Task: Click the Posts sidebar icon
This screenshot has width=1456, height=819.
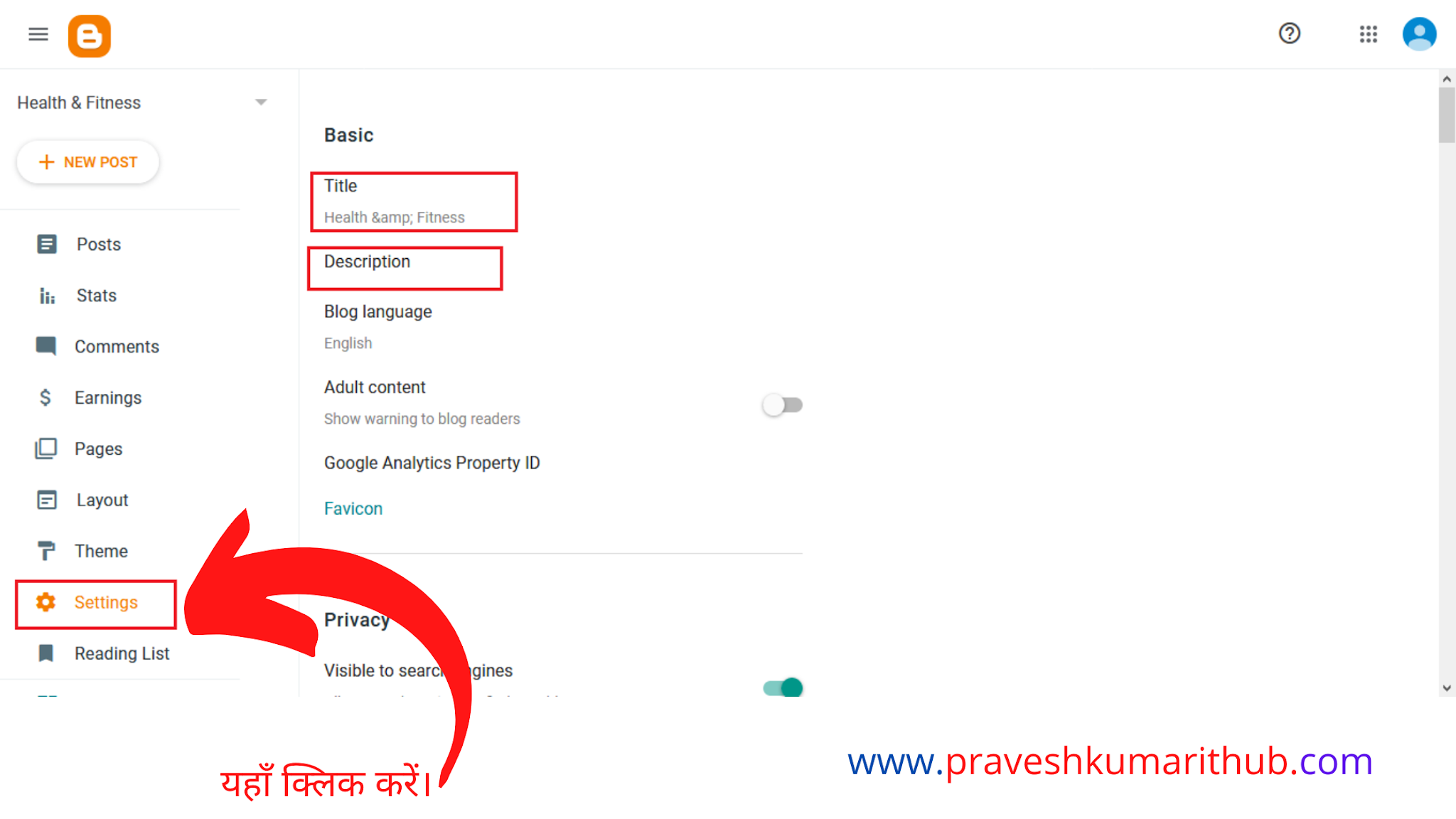Action: coord(47,244)
